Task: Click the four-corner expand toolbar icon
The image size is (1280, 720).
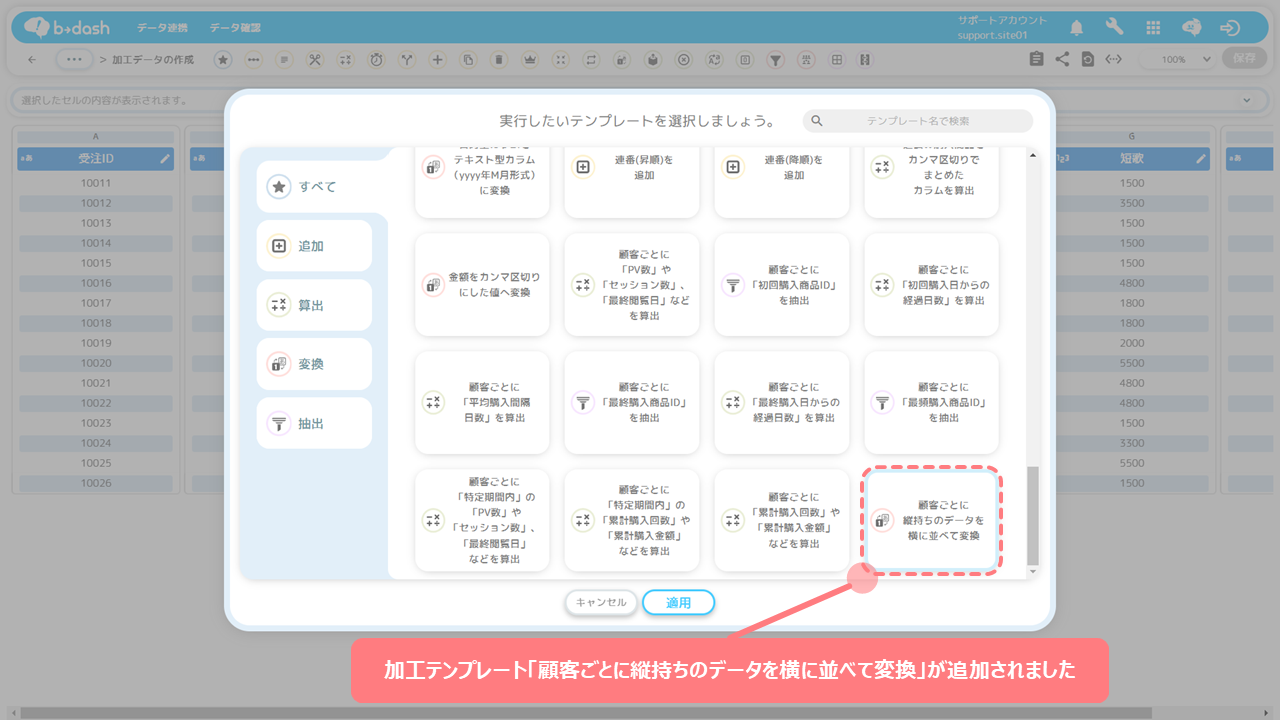Action: click(561, 60)
